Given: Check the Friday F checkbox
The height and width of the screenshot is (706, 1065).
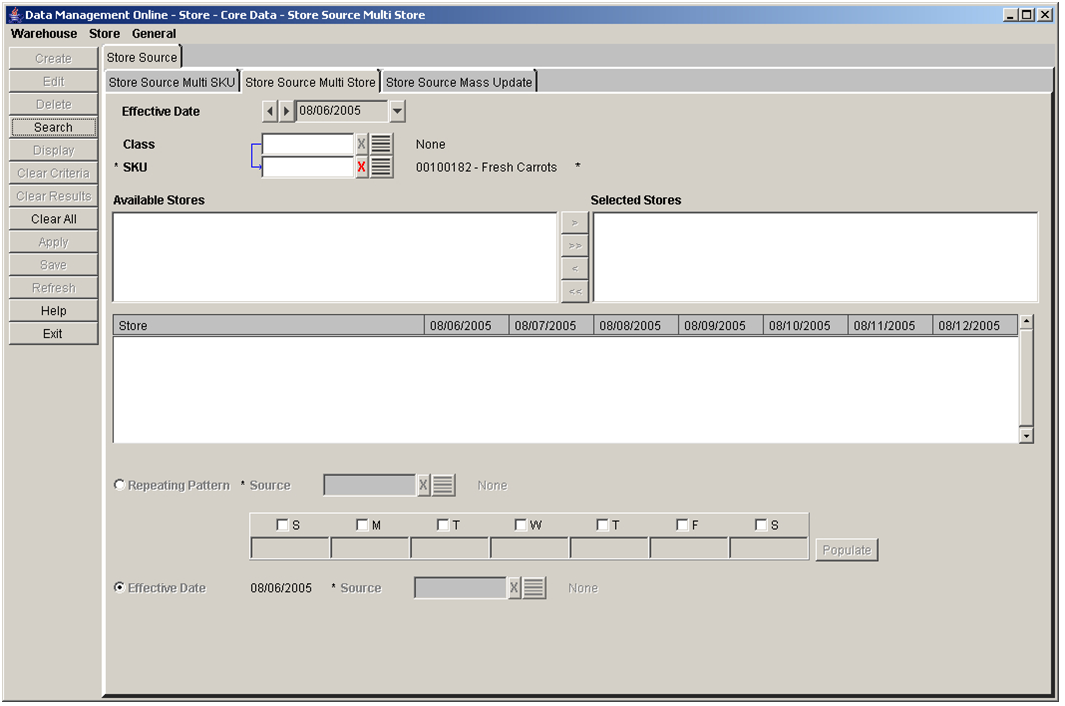Looking at the screenshot, I should pyautogui.click(x=682, y=525).
